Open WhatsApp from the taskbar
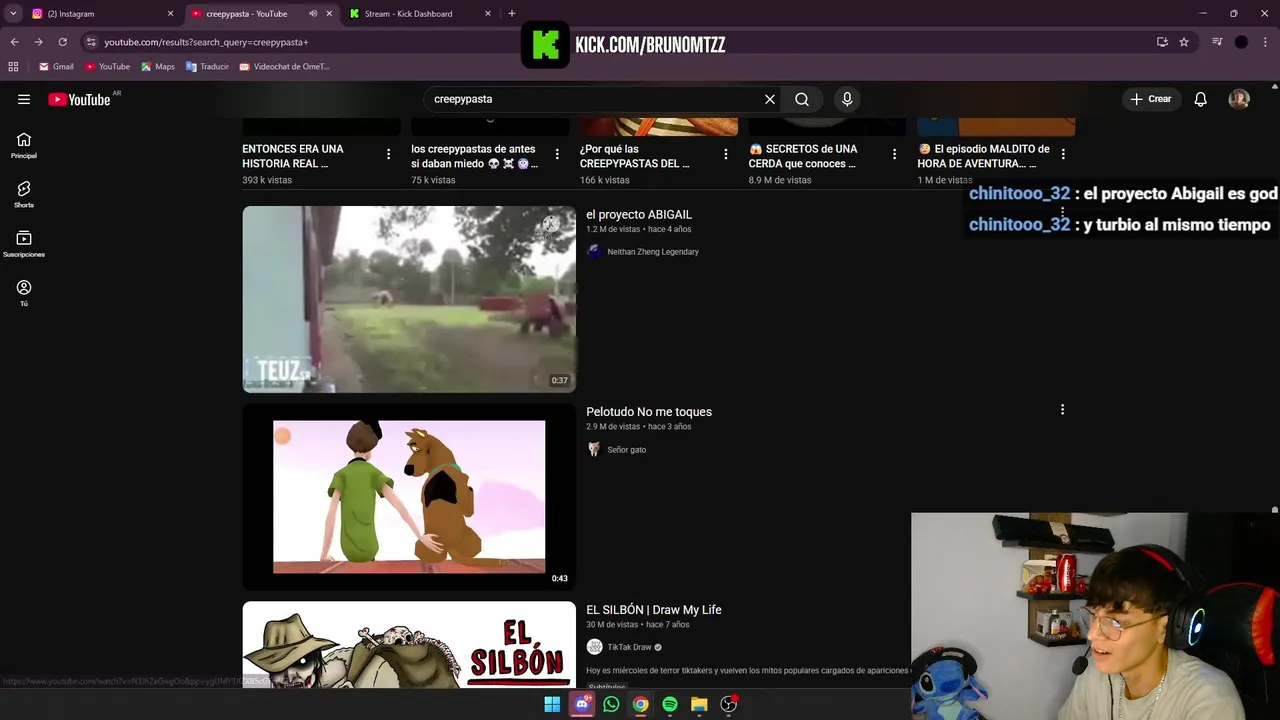 (x=611, y=704)
